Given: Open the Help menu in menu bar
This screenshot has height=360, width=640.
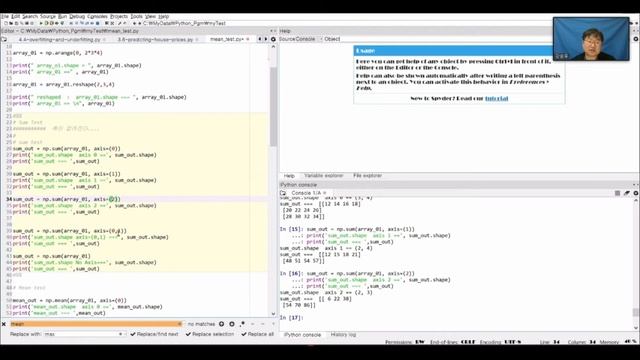Looking at the screenshot, I should coord(164,16).
